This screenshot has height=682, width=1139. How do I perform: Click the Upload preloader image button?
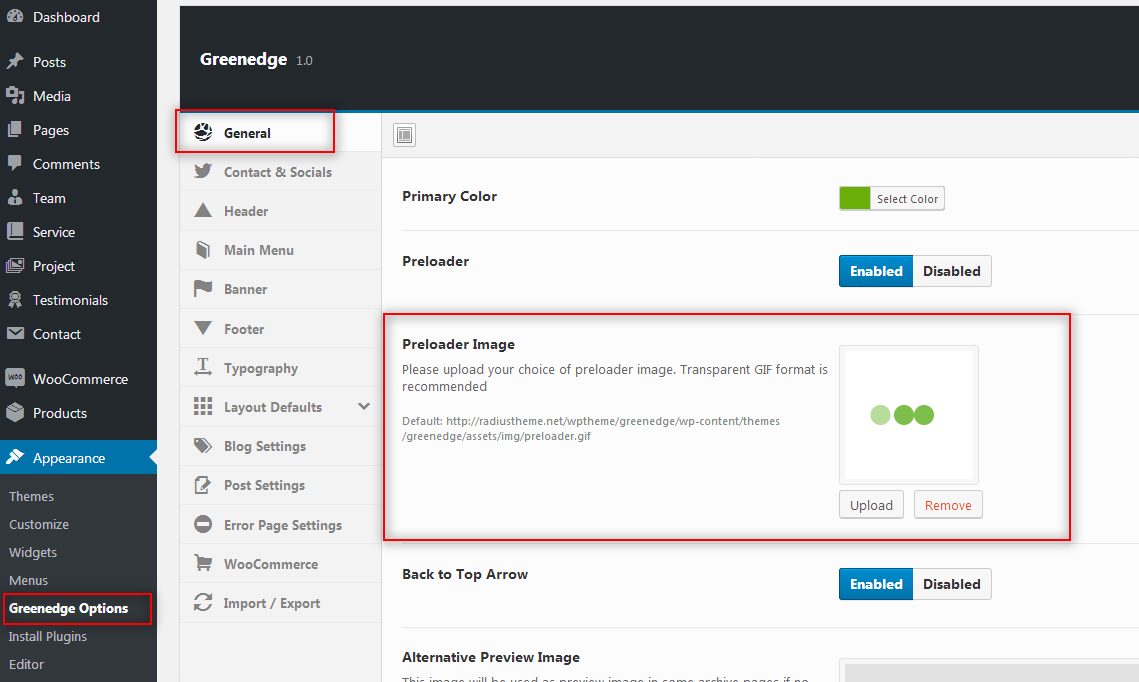(x=871, y=505)
